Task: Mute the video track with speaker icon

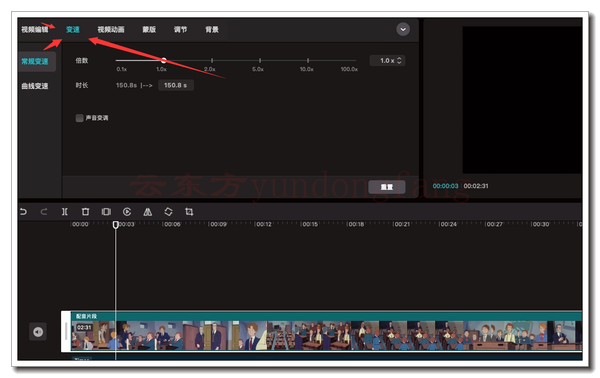Action: tap(38, 332)
